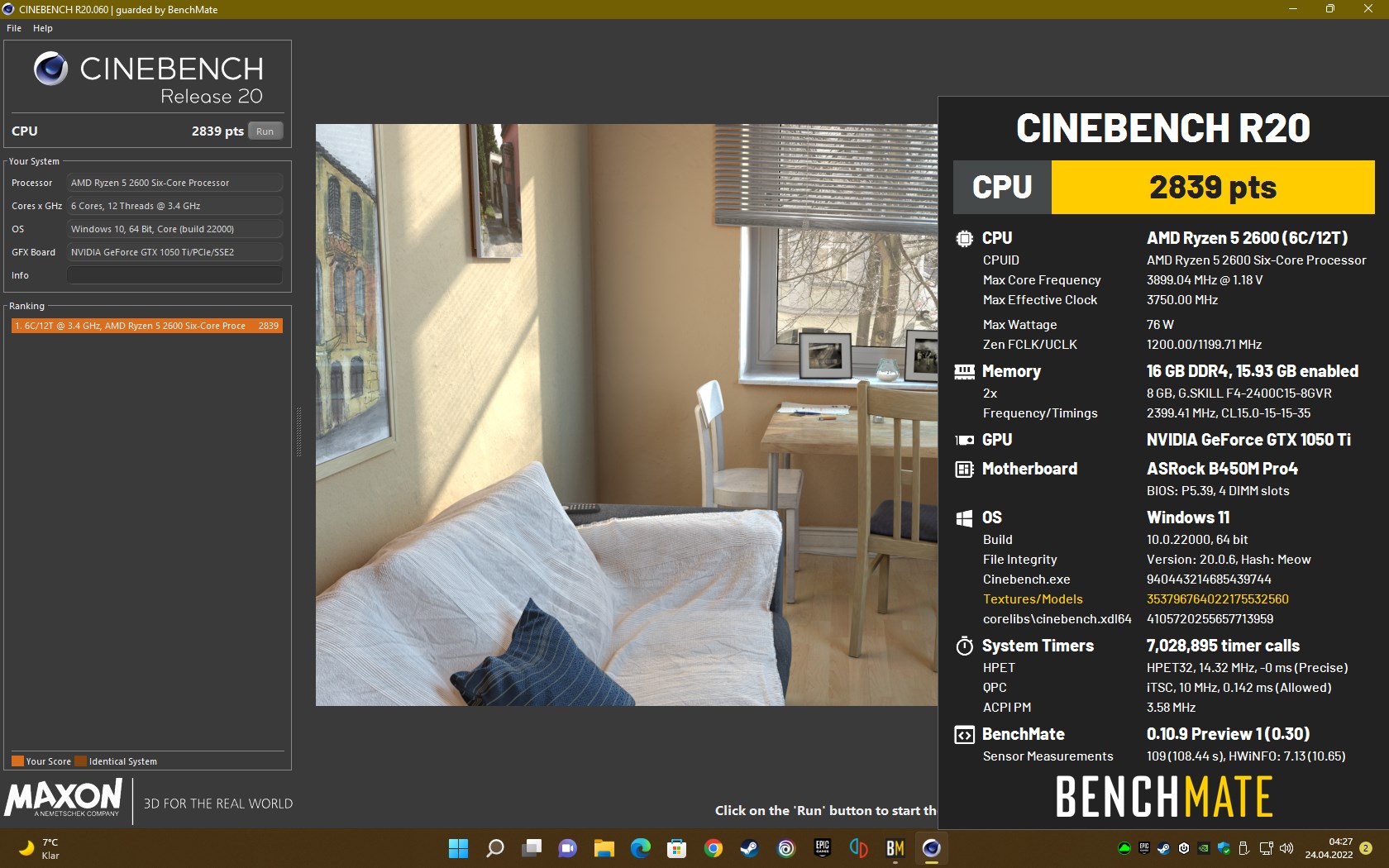This screenshot has height=868, width=1389.
Task: Click the Run button for CPU test
Action: pos(265,131)
